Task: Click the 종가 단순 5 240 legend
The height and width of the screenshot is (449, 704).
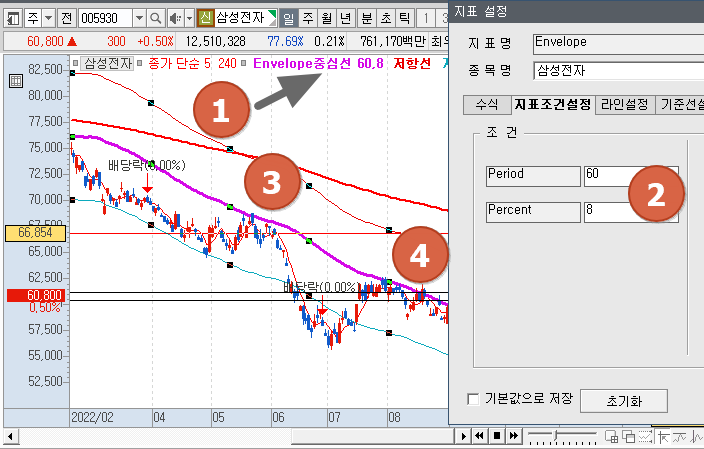Action: 192,63
